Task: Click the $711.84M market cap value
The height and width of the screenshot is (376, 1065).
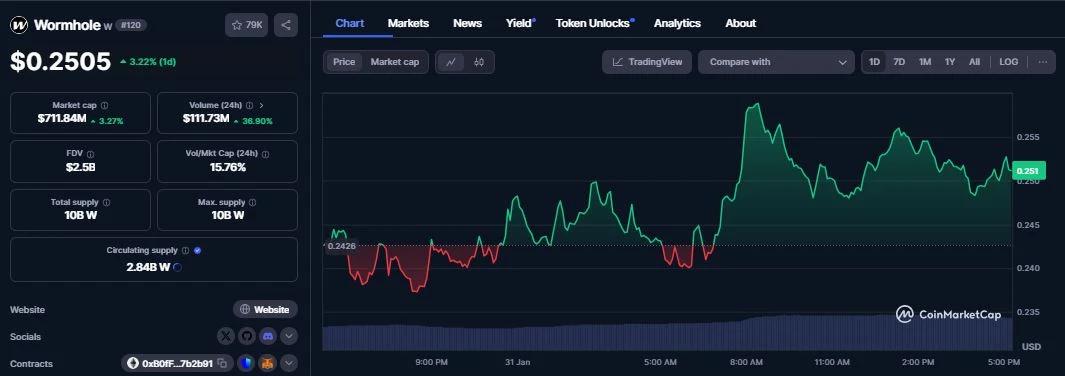Action: (62, 119)
